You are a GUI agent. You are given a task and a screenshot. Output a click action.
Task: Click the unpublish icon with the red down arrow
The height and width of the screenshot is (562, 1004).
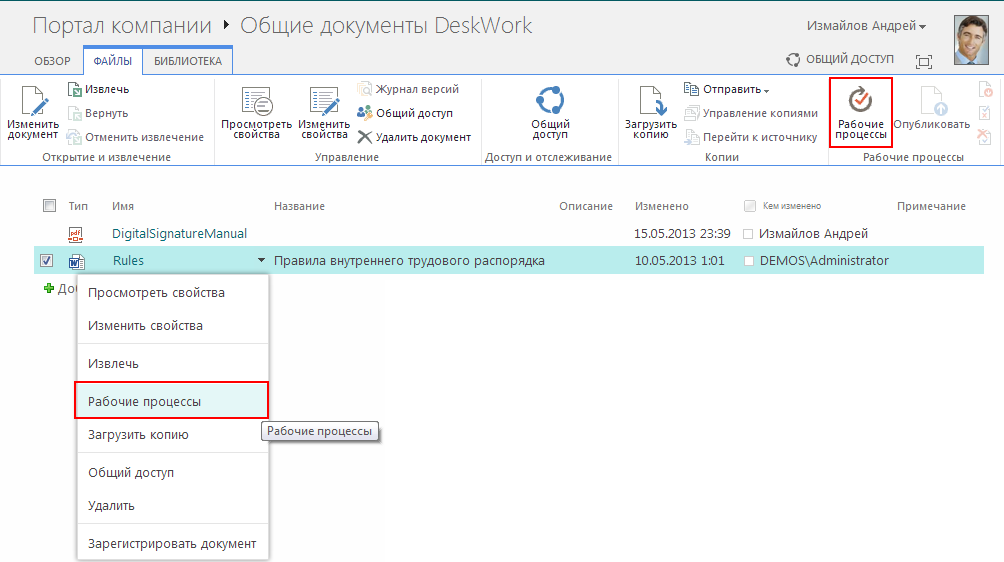[x=985, y=89]
